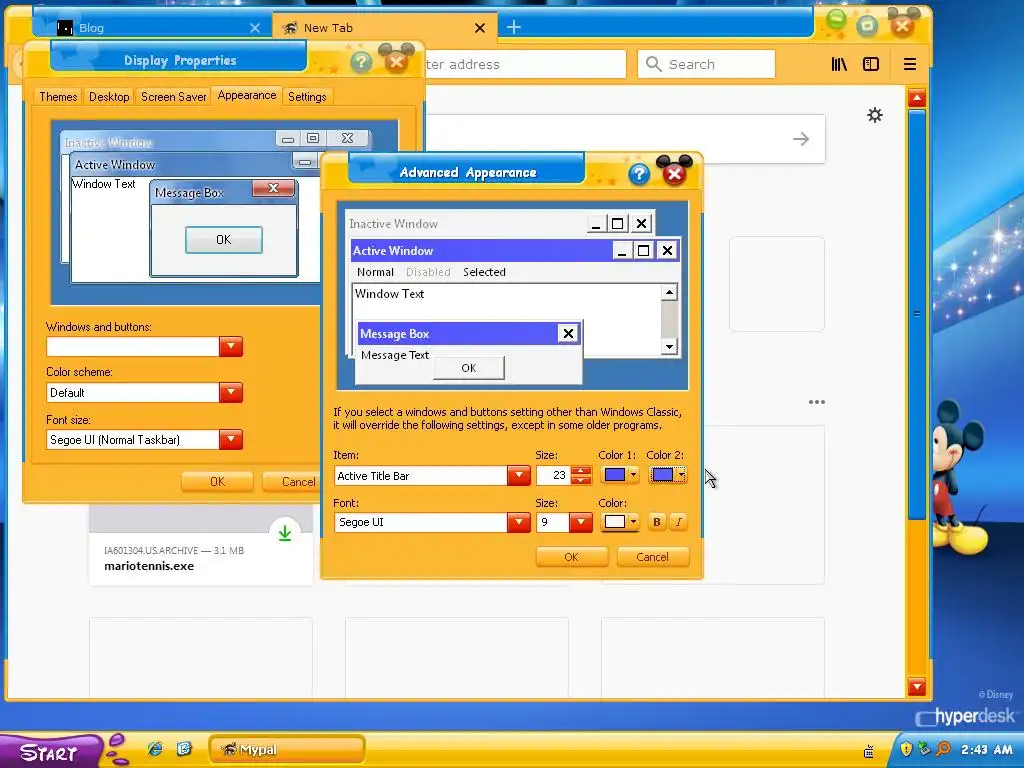
Task: Open New Tab customize gear icon
Action: (x=874, y=116)
